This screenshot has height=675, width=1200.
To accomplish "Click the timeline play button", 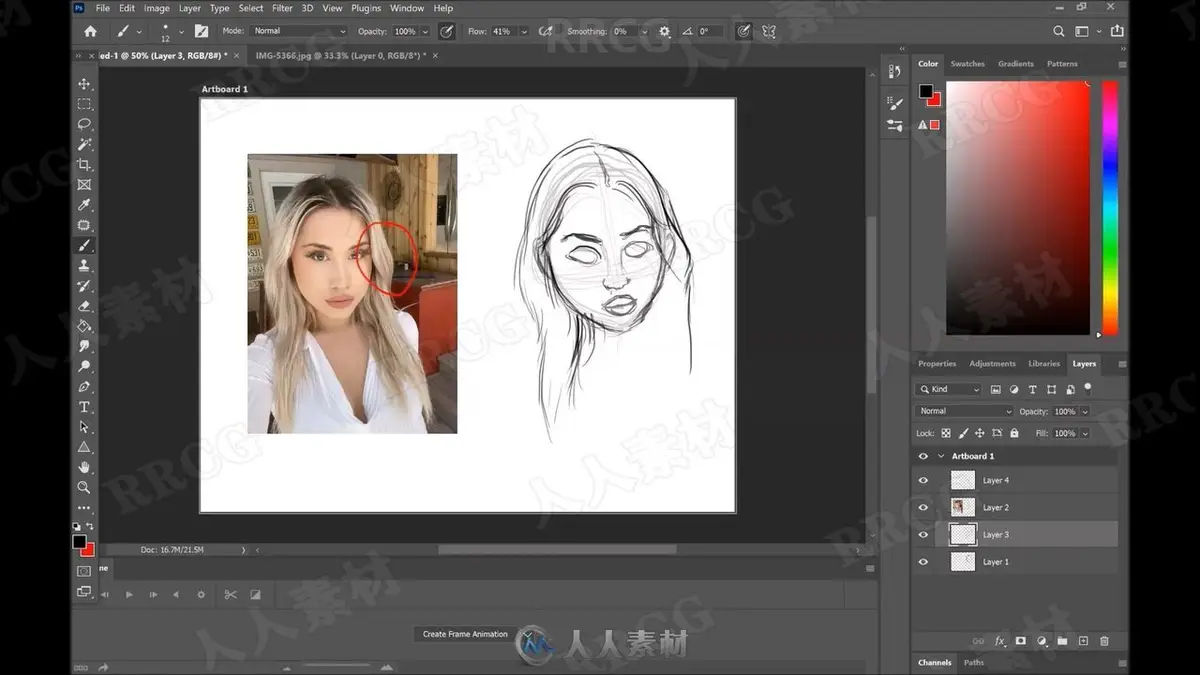I will pos(129,595).
